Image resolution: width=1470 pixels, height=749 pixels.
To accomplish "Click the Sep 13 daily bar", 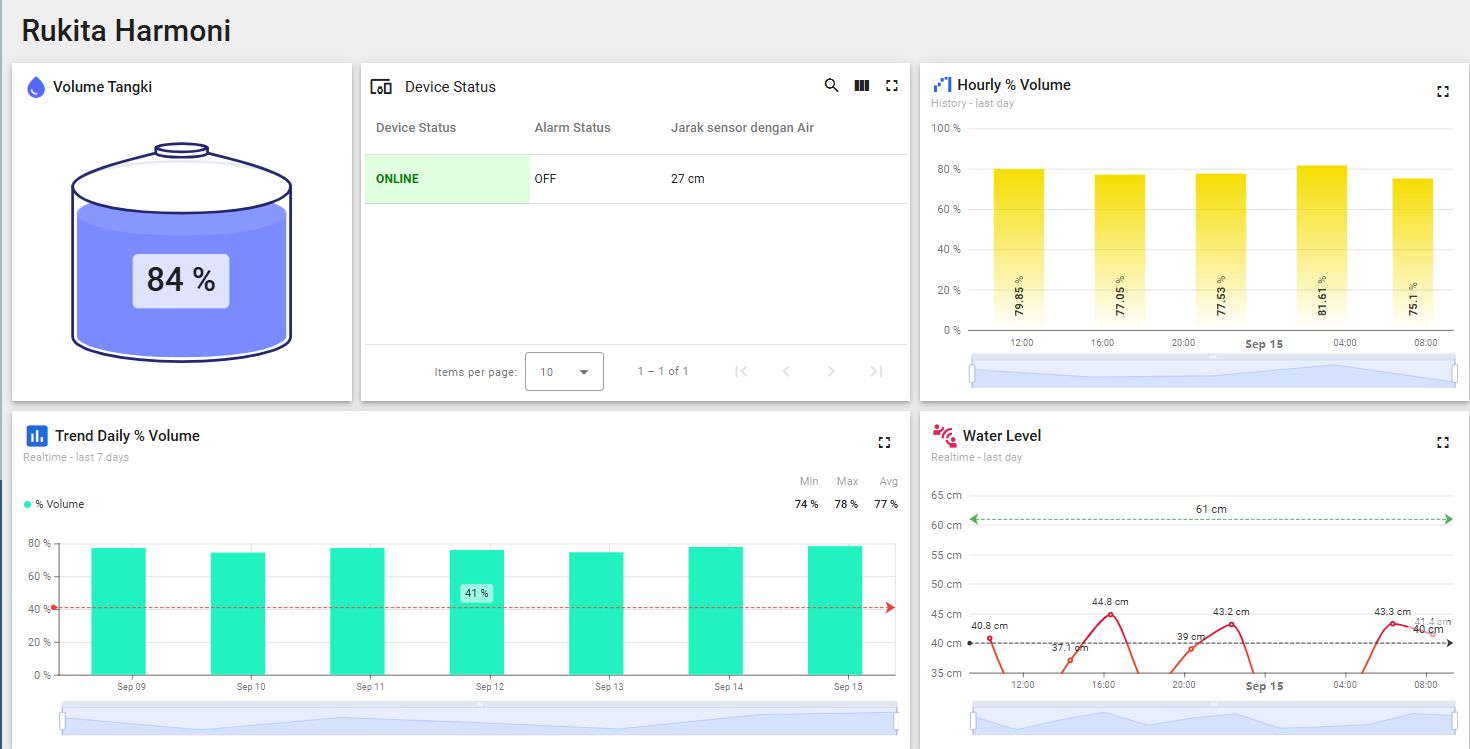I will pyautogui.click(x=596, y=614).
